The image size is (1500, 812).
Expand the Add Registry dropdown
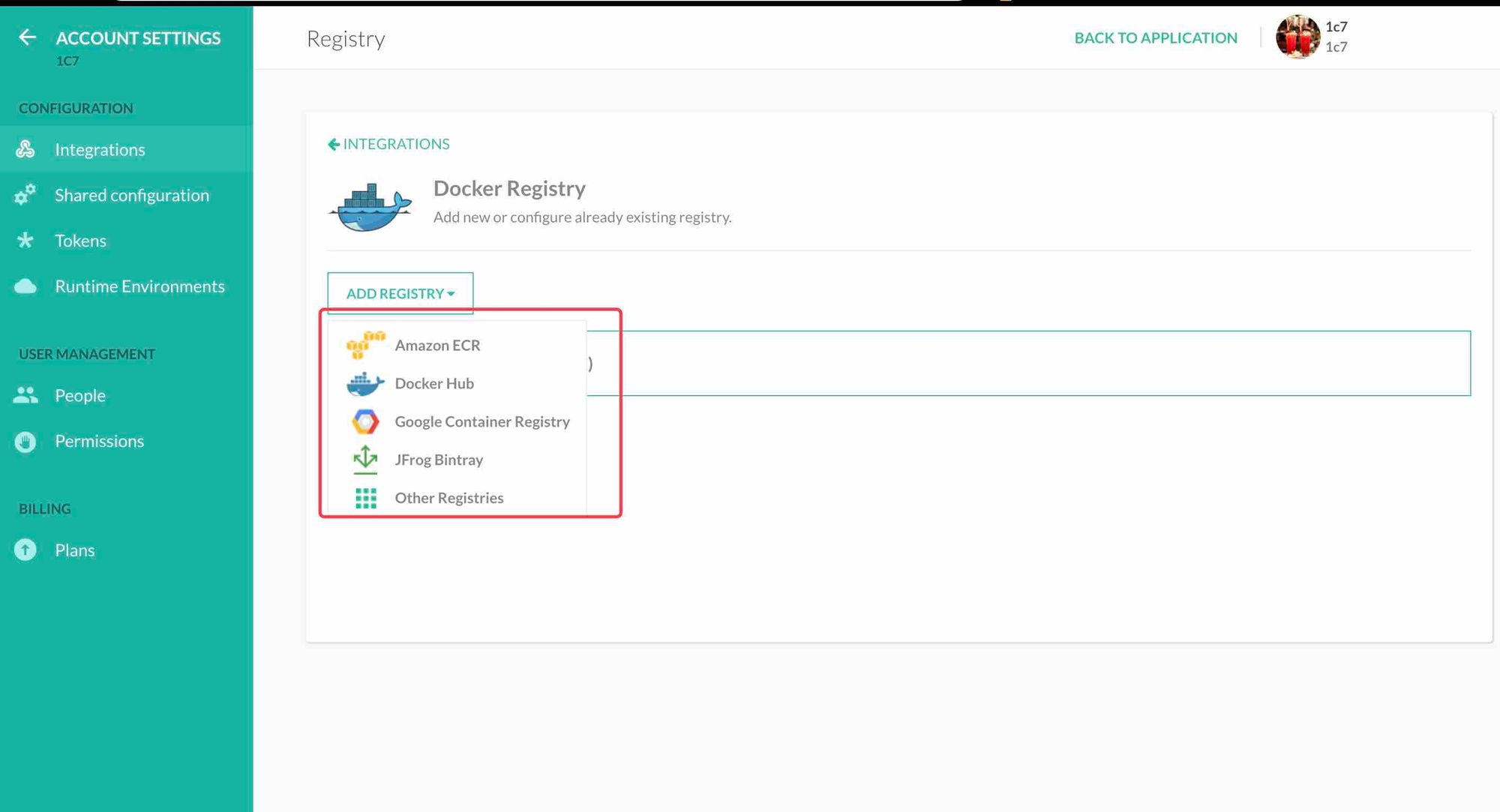[400, 293]
